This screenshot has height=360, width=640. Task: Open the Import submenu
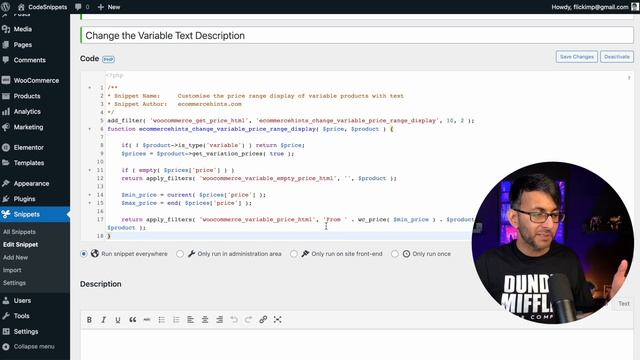12,270
